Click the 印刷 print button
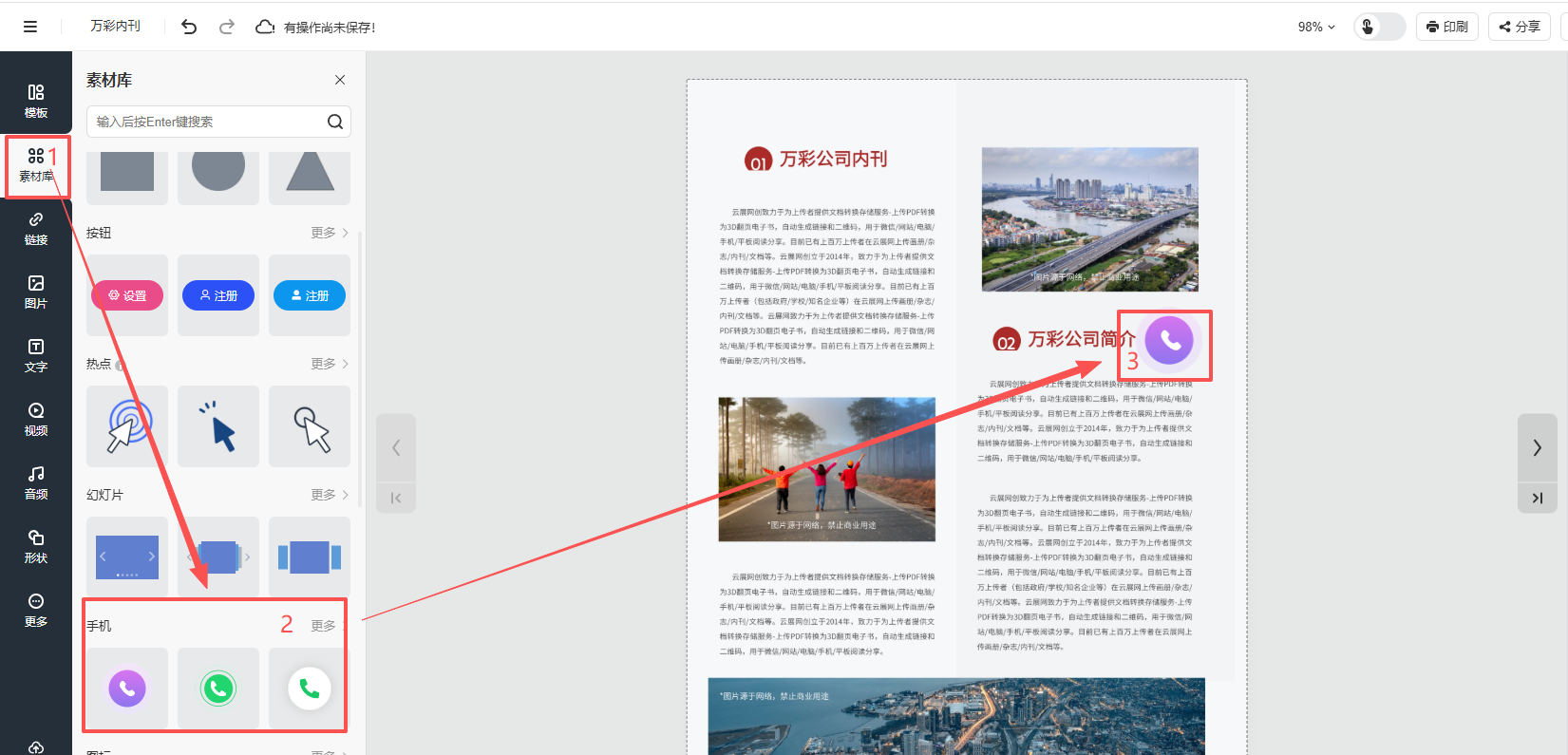1568x755 pixels. tap(1446, 27)
